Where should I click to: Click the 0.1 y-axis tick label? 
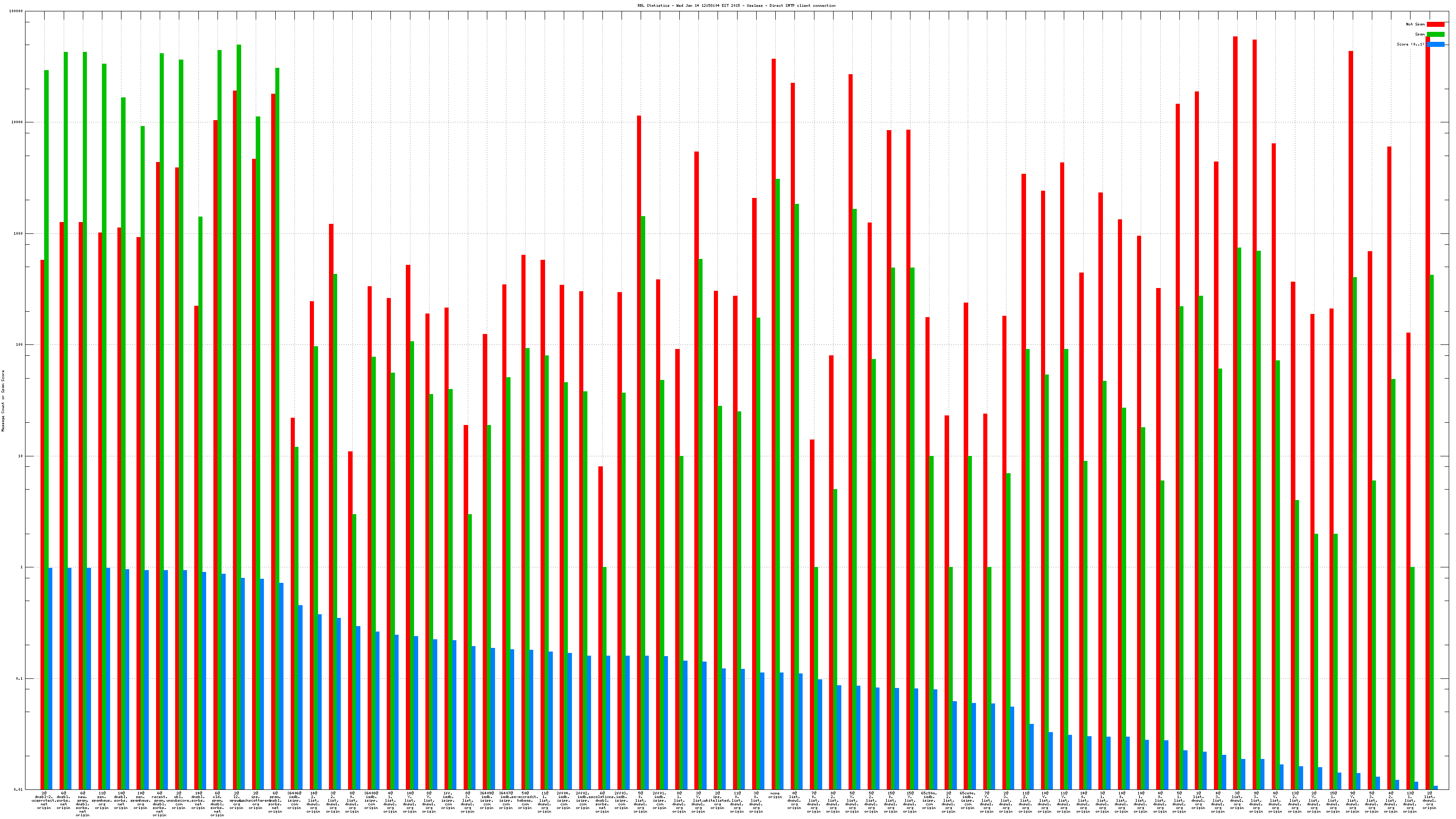20,678
